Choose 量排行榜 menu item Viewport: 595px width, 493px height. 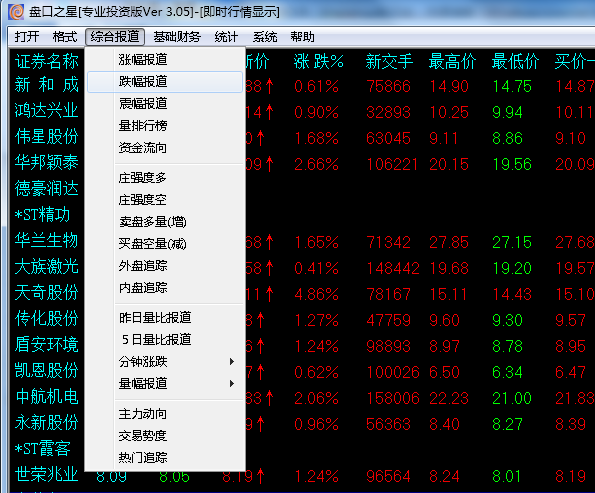coord(165,125)
